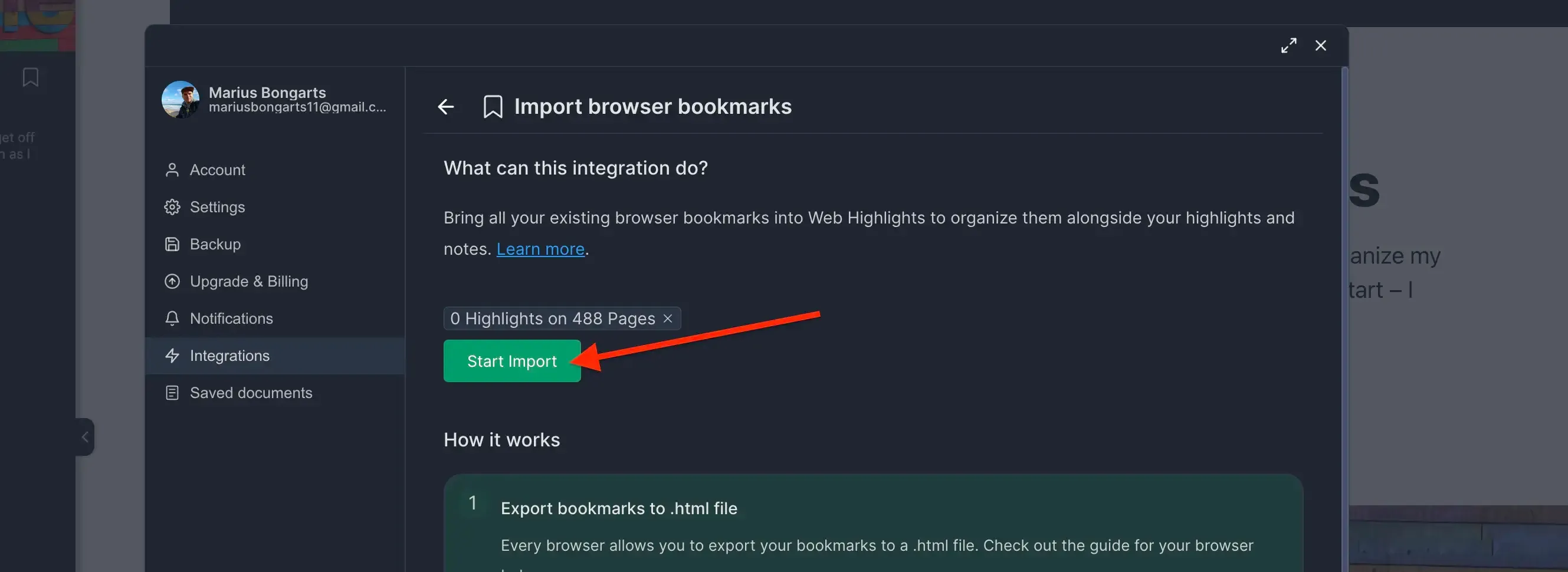
Task: Open the Saved documents section
Action: tap(275, 393)
